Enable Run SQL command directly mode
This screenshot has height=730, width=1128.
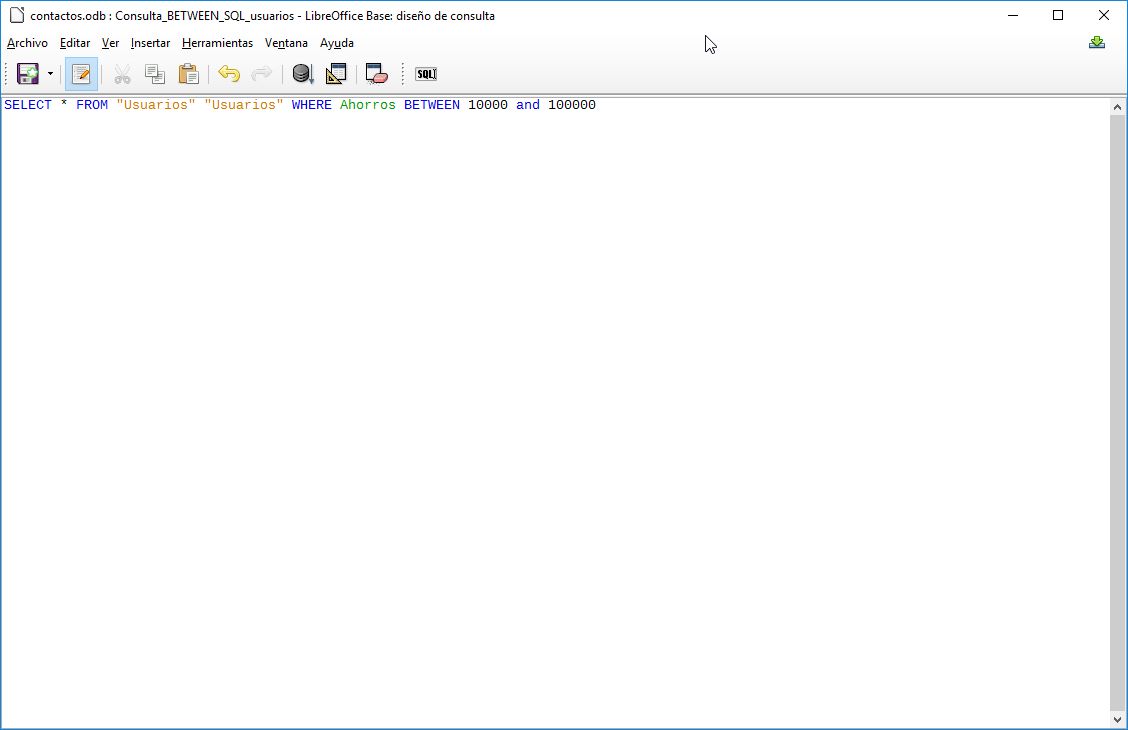point(424,73)
